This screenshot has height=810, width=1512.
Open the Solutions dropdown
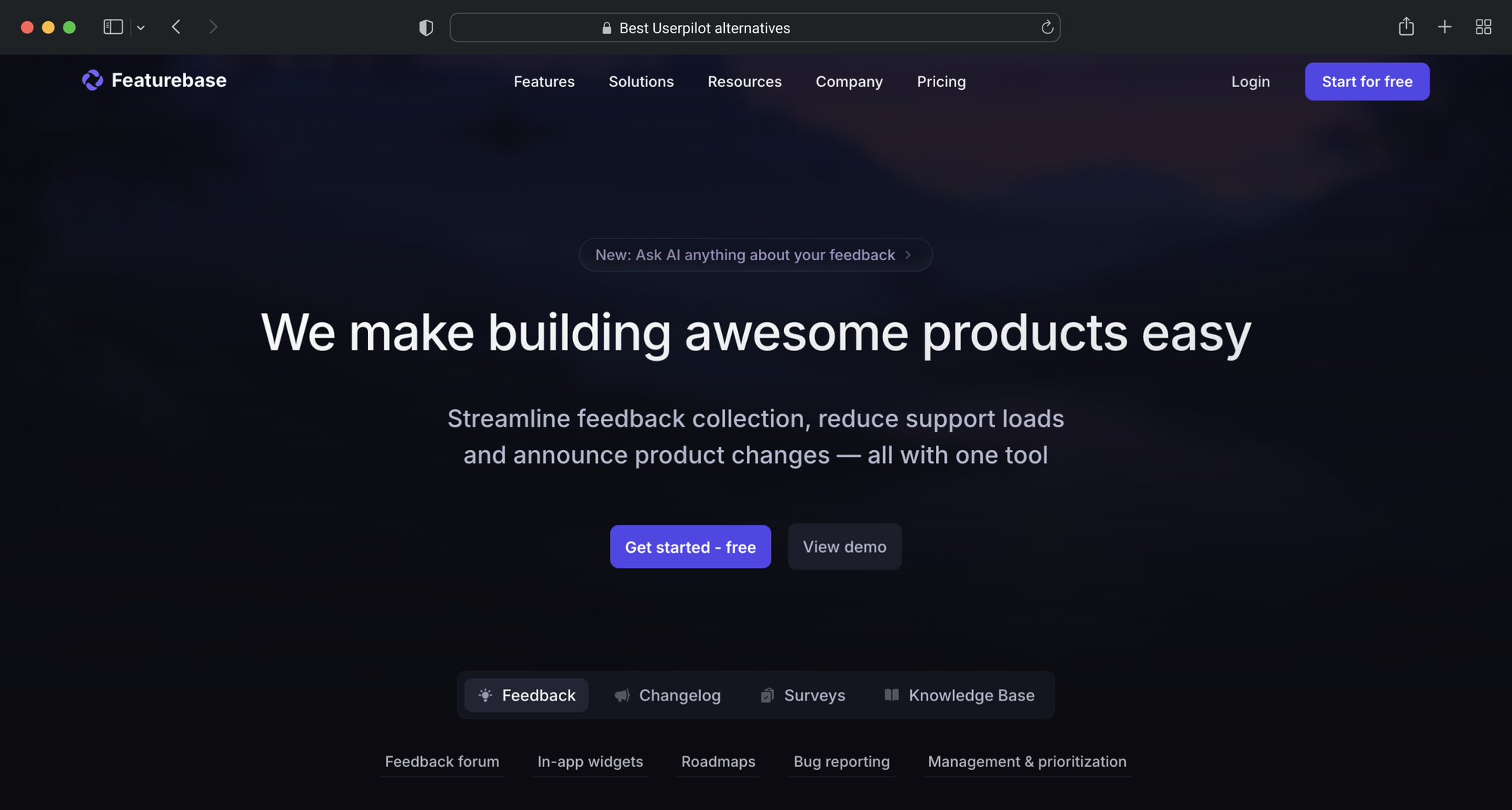click(640, 82)
